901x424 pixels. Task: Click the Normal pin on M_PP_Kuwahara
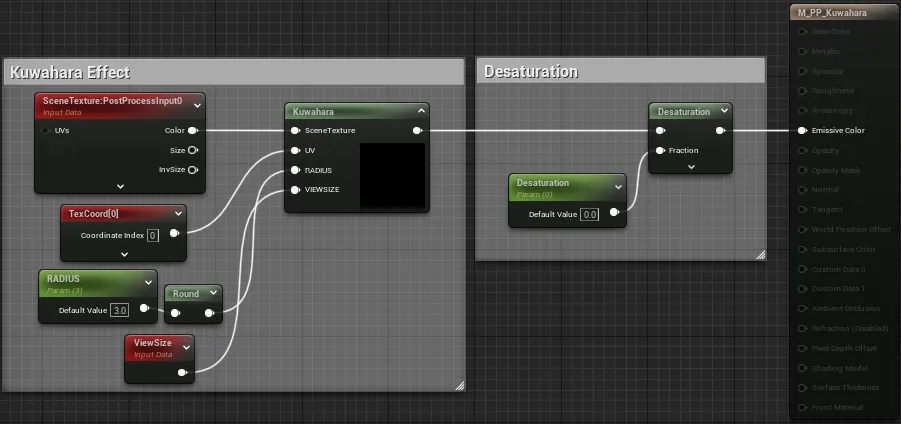802,190
